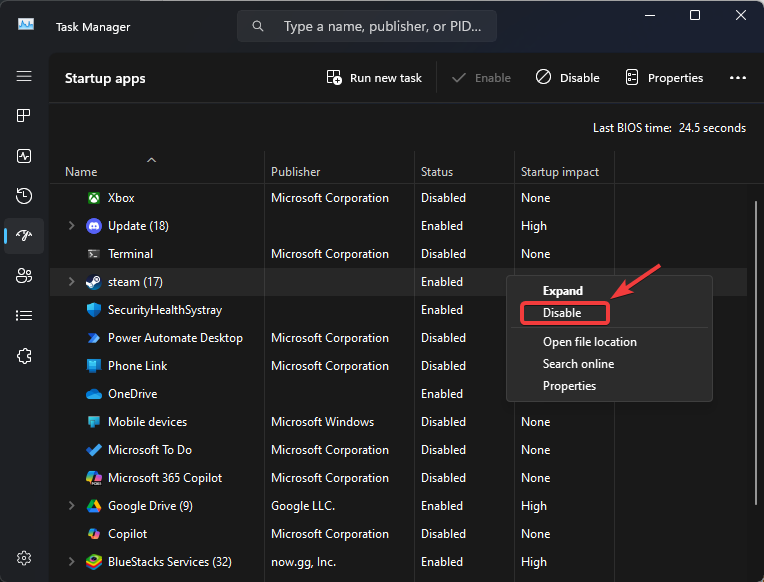Viewport: 764px width, 582px height.
Task: Select the Phone Link row name
Action: point(137,366)
